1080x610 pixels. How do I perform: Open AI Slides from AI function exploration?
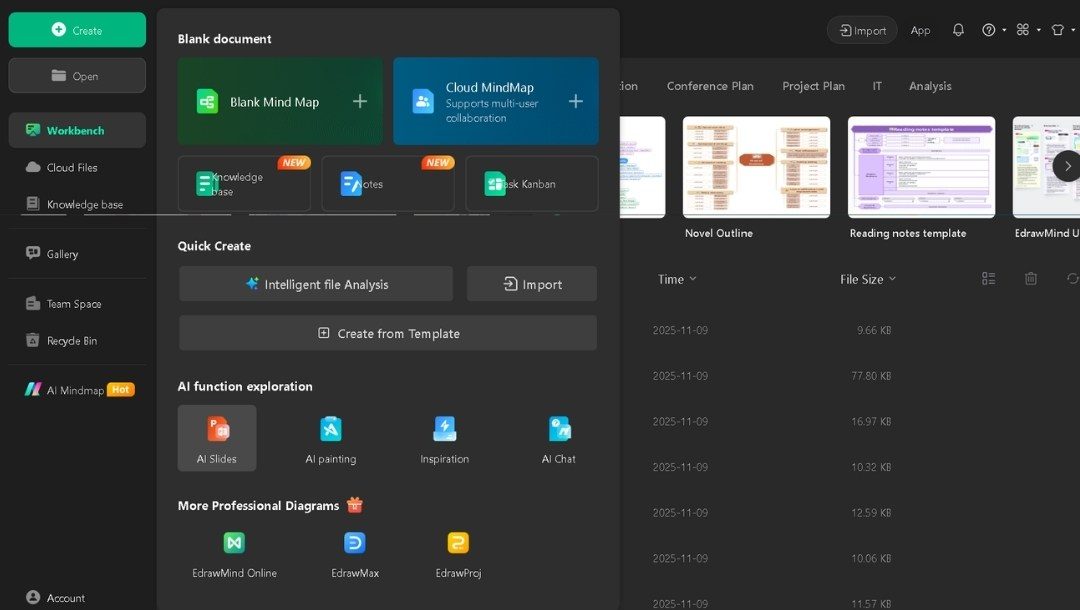coord(216,437)
